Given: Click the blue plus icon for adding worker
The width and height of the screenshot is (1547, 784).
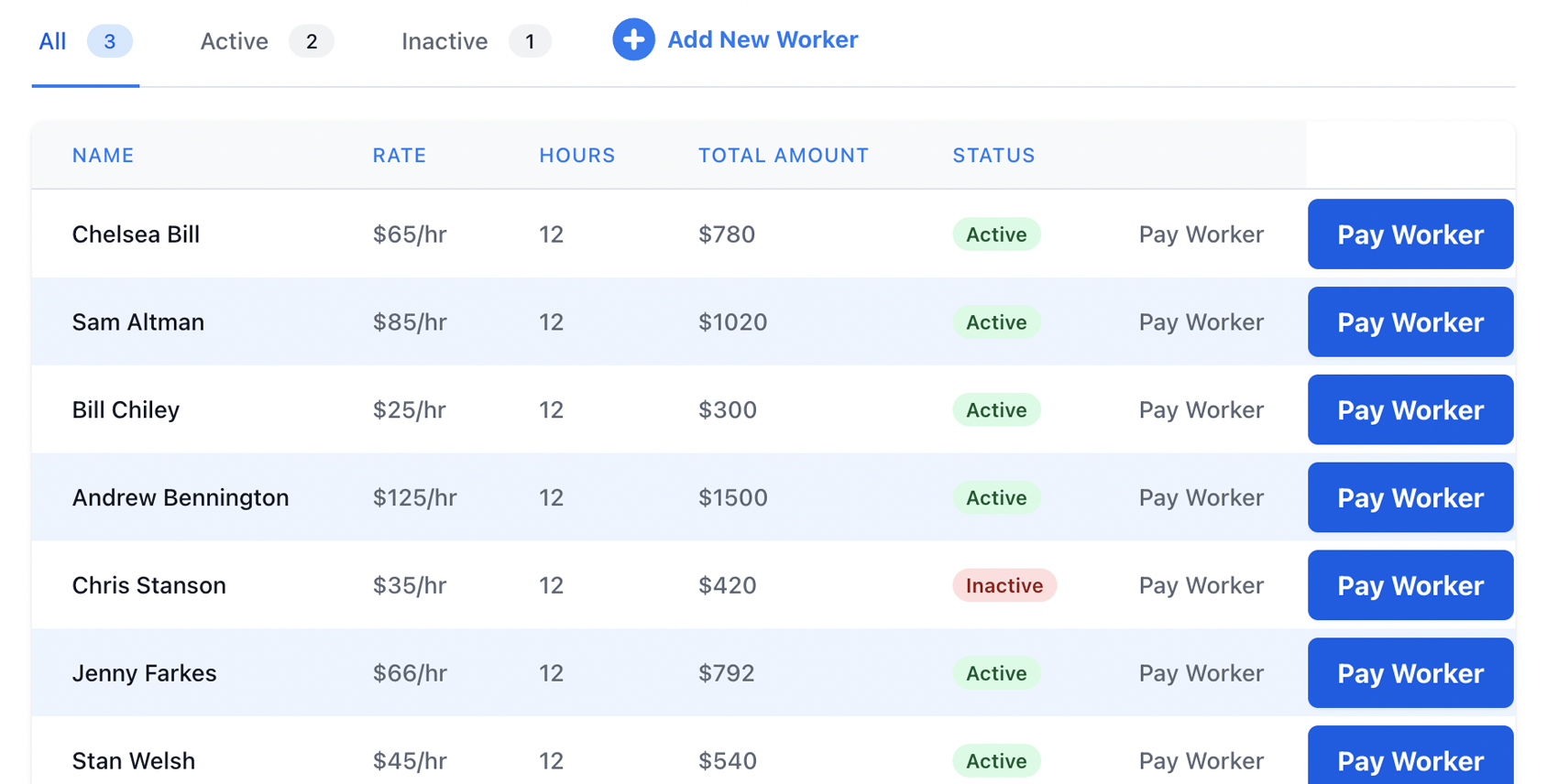Looking at the screenshot, I should coord(633,39).
